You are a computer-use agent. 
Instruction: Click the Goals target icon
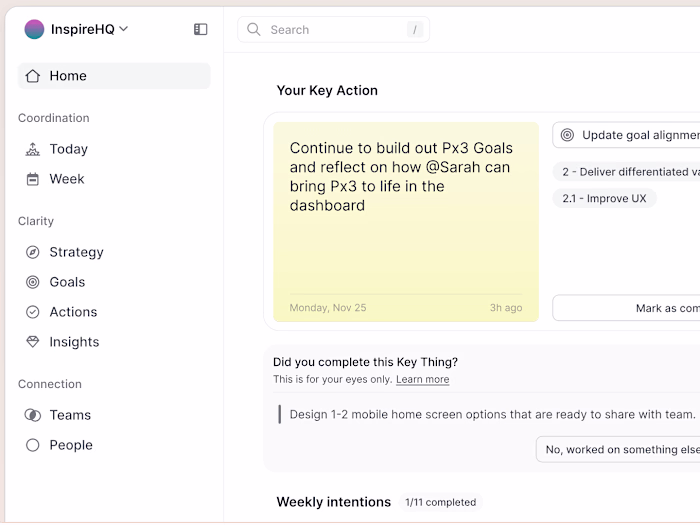pyautogui.click(x=33, y=282)
